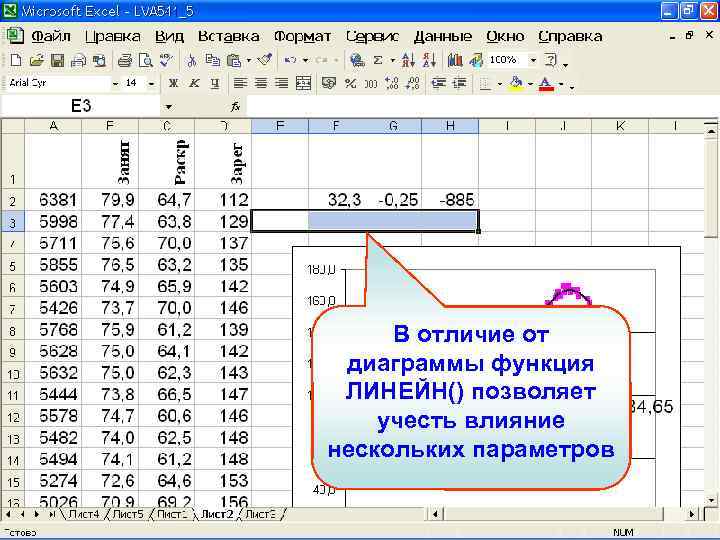Select column header K
720x540 pixels.
pos(620,126)
